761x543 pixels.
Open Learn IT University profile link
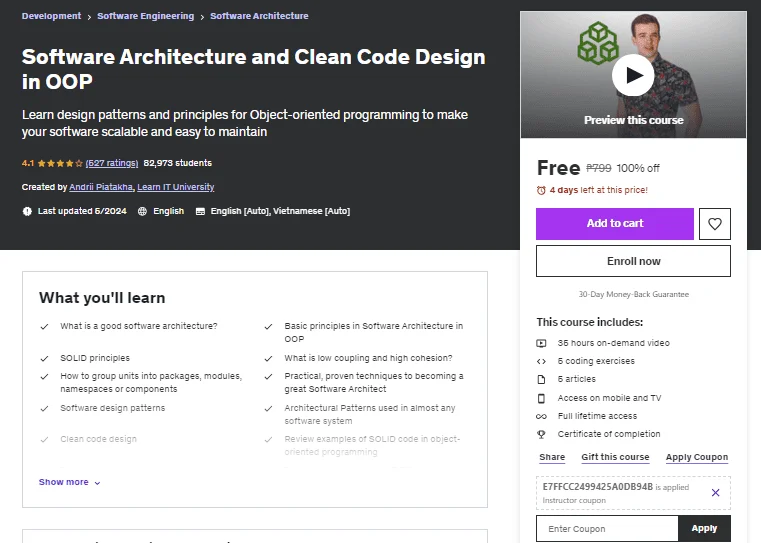[176, 187]
